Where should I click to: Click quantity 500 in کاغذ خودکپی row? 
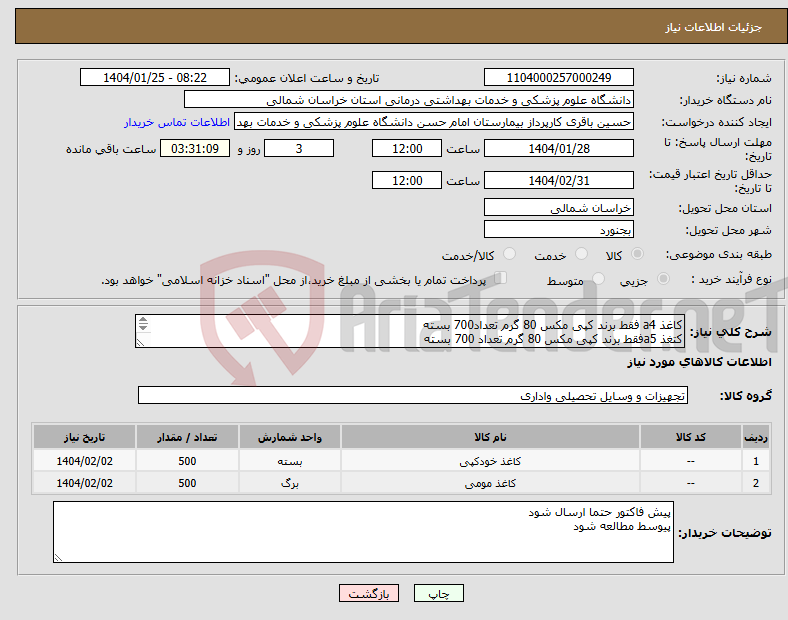187,461
